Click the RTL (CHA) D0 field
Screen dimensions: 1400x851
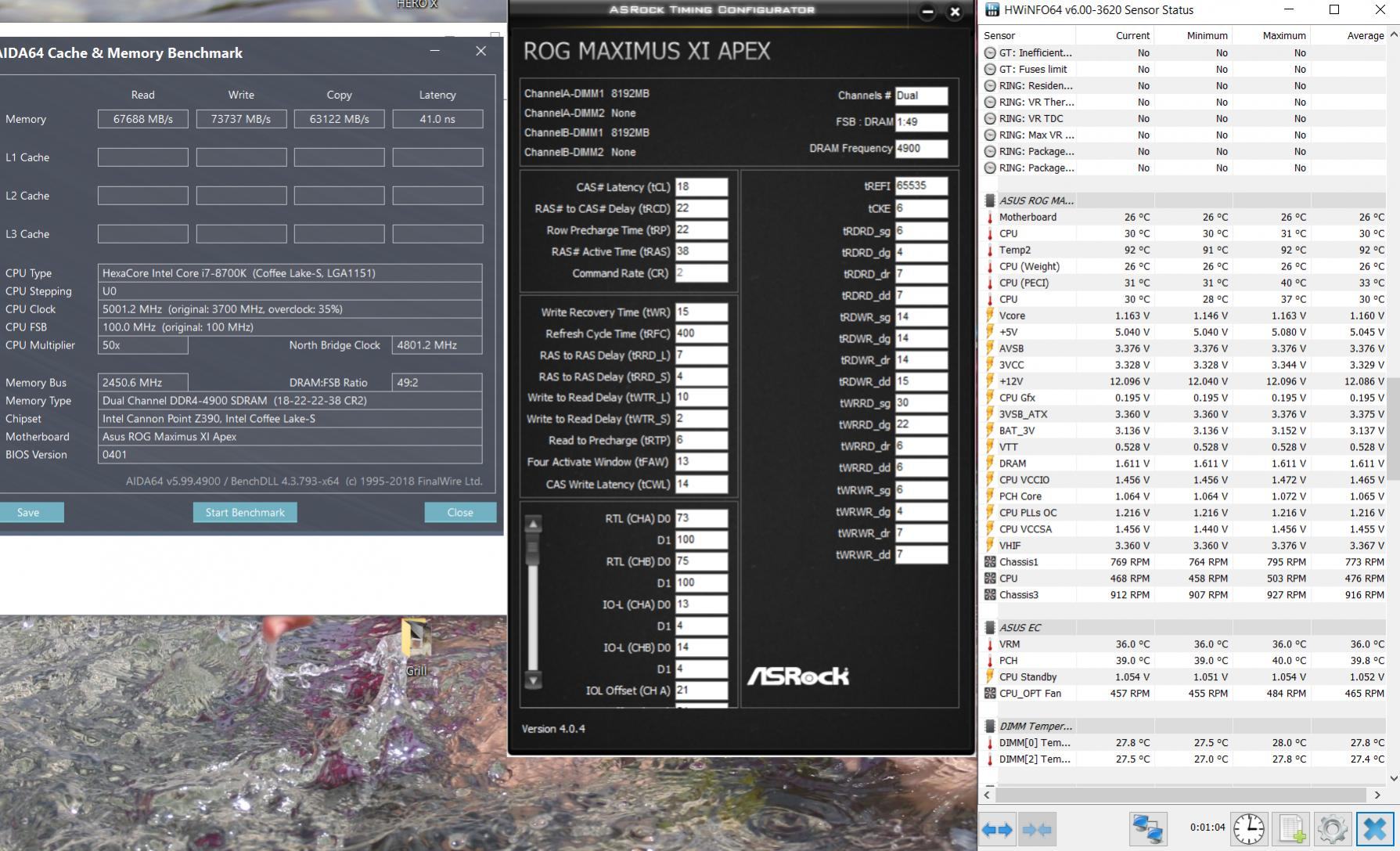coord(701,518)
